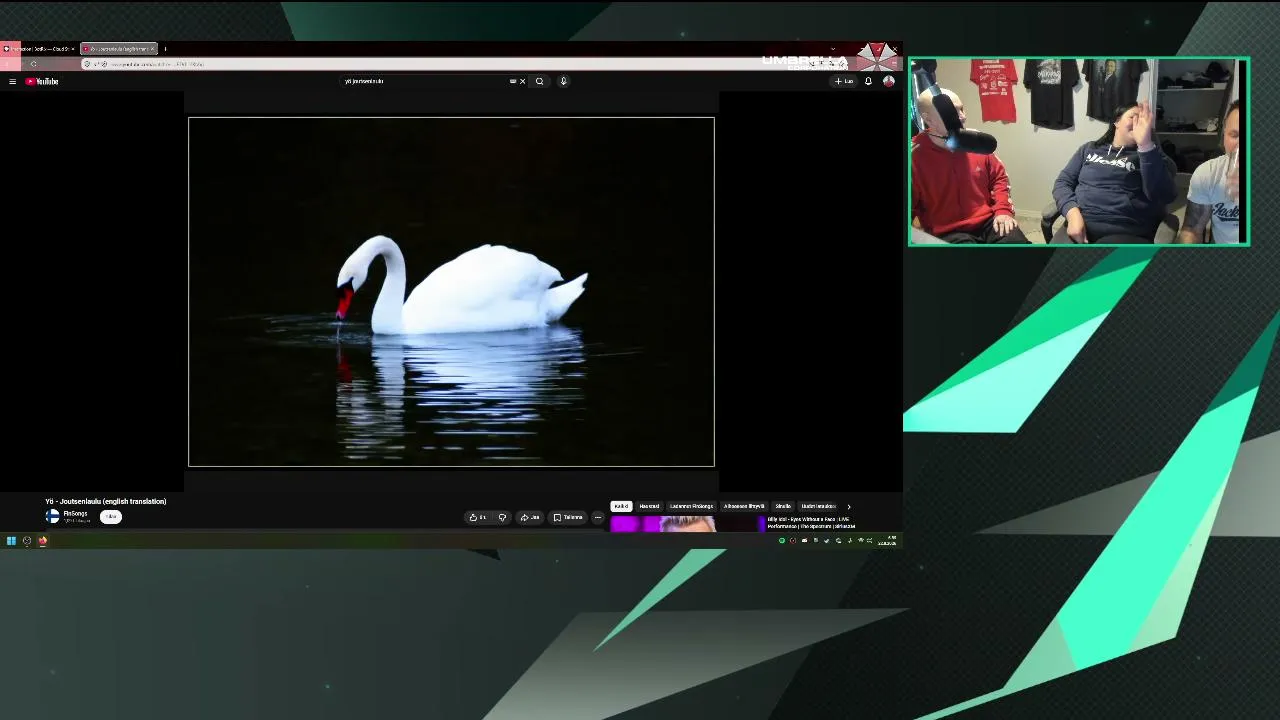Image resolution: width=1280 pixels, height=720 pixels.
Task: Open Billy Idol - Eyes Without a Face title
Action: [811, 523]
